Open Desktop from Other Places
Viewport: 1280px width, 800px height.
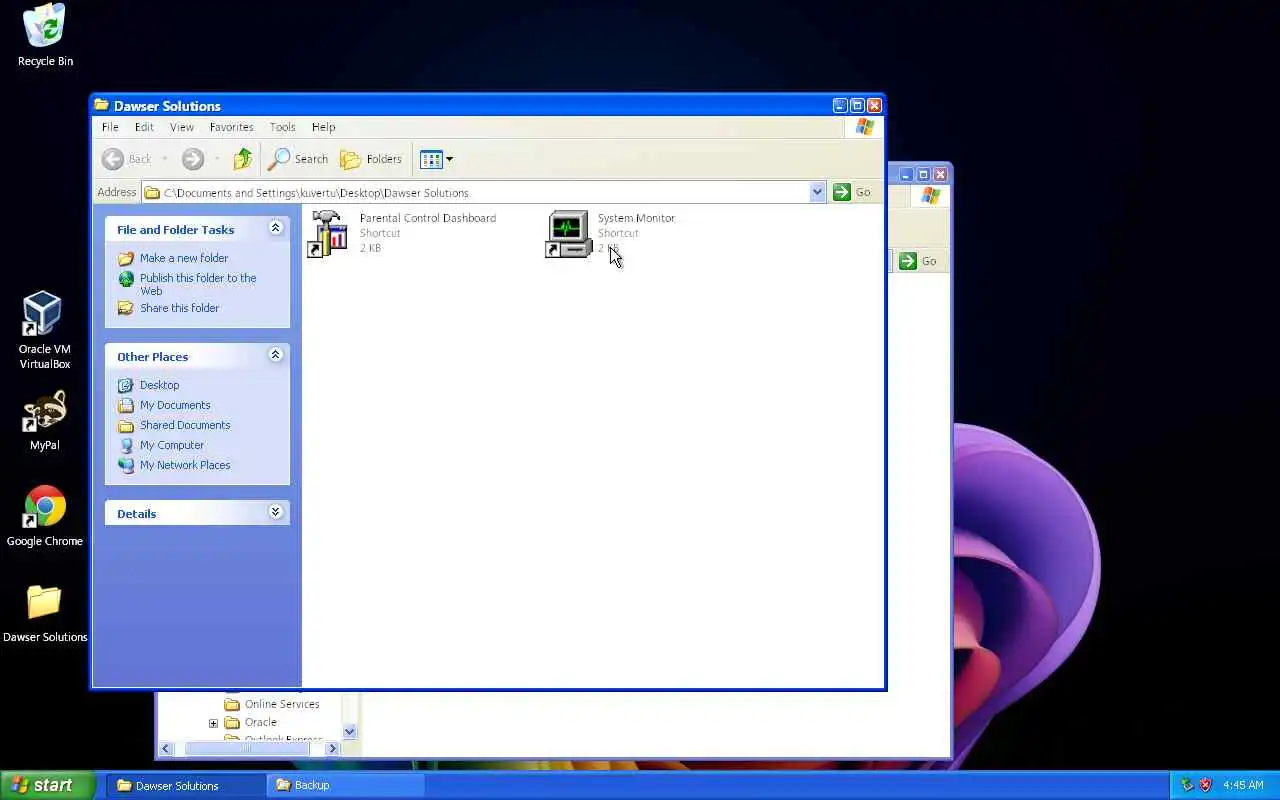tap(159, 385)
